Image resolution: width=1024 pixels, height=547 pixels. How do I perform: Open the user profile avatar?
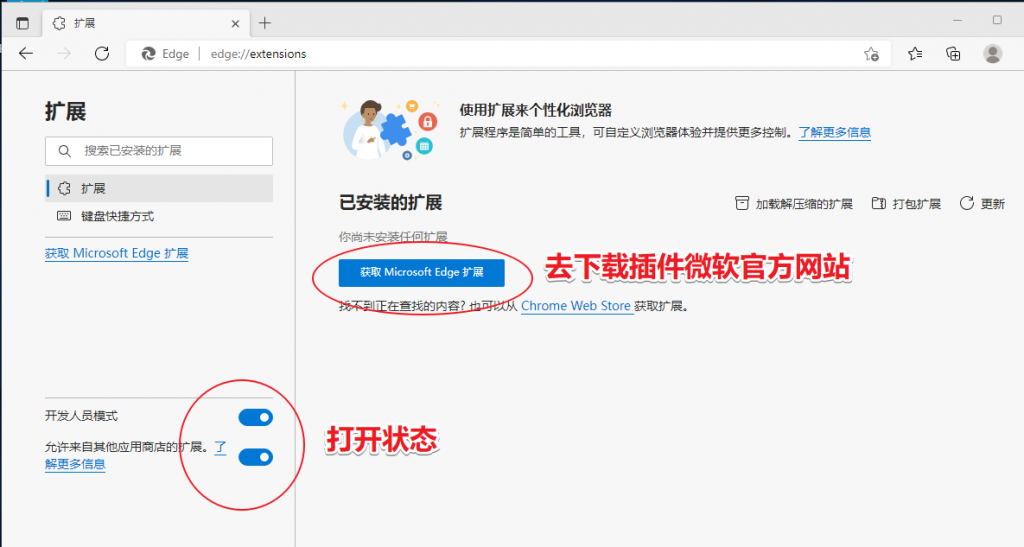click(993, 54)
